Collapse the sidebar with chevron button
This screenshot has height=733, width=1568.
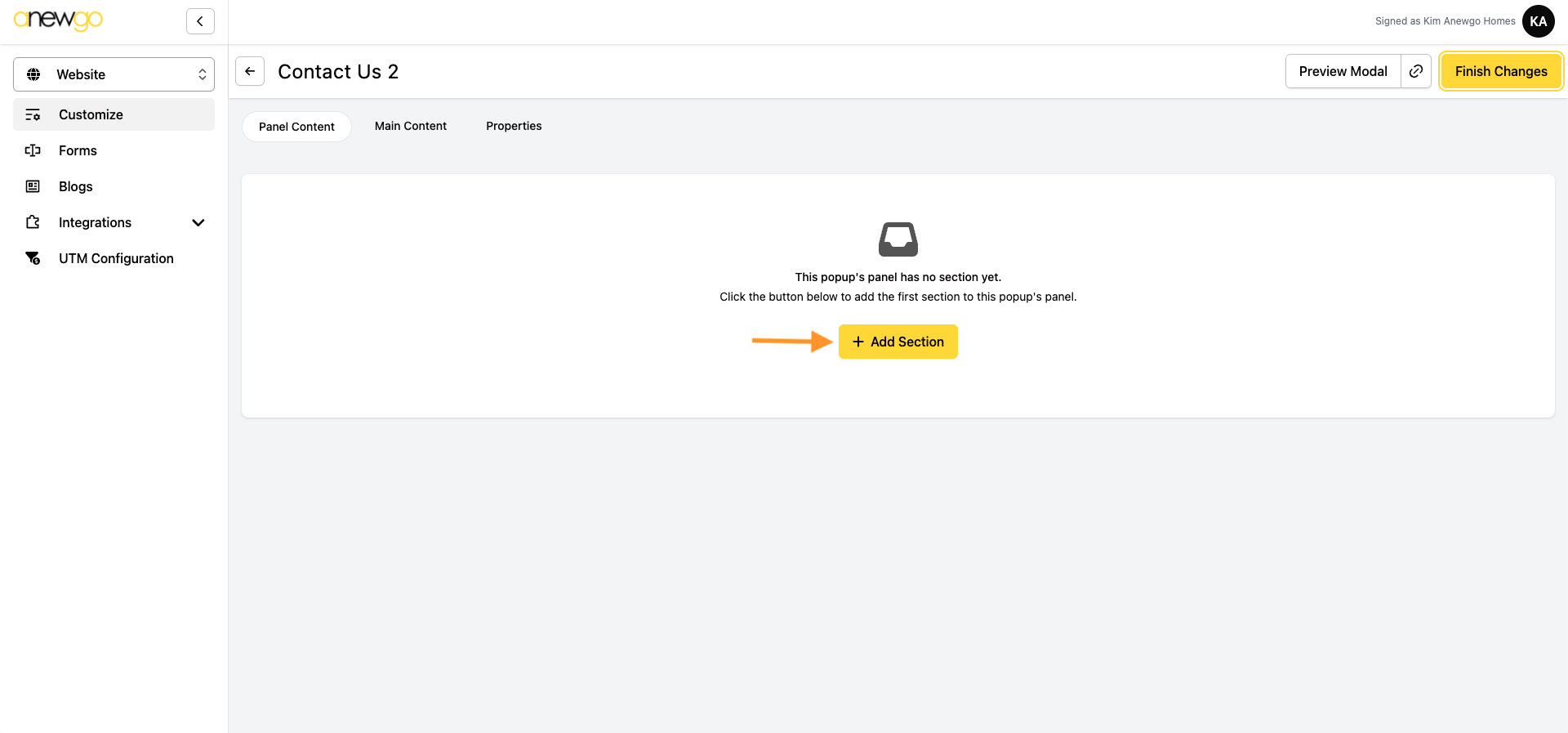[200, 21]
